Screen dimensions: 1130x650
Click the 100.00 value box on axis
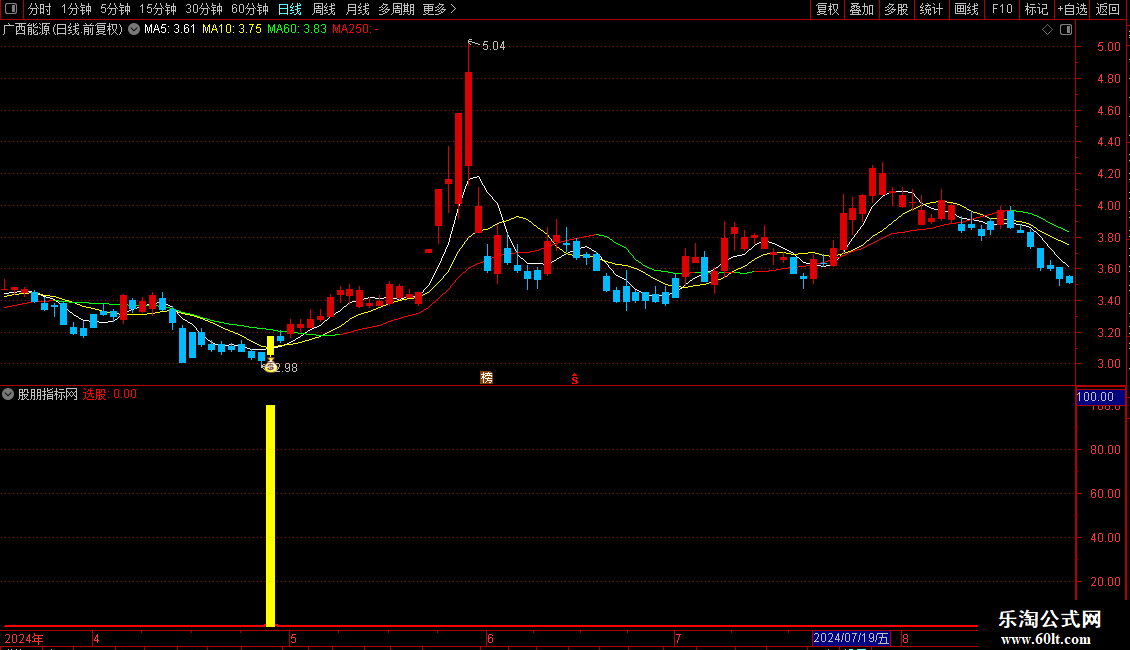[x=1100, y=397]
